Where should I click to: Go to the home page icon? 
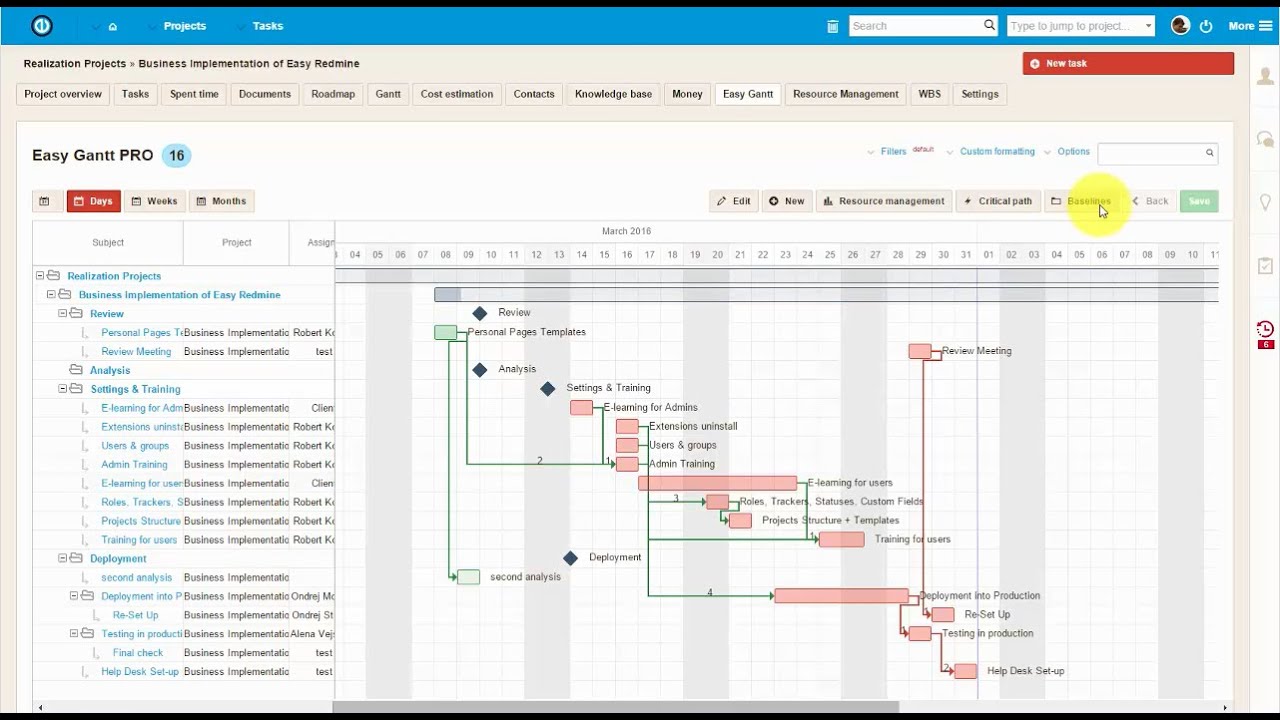click(x=113, y=27)
